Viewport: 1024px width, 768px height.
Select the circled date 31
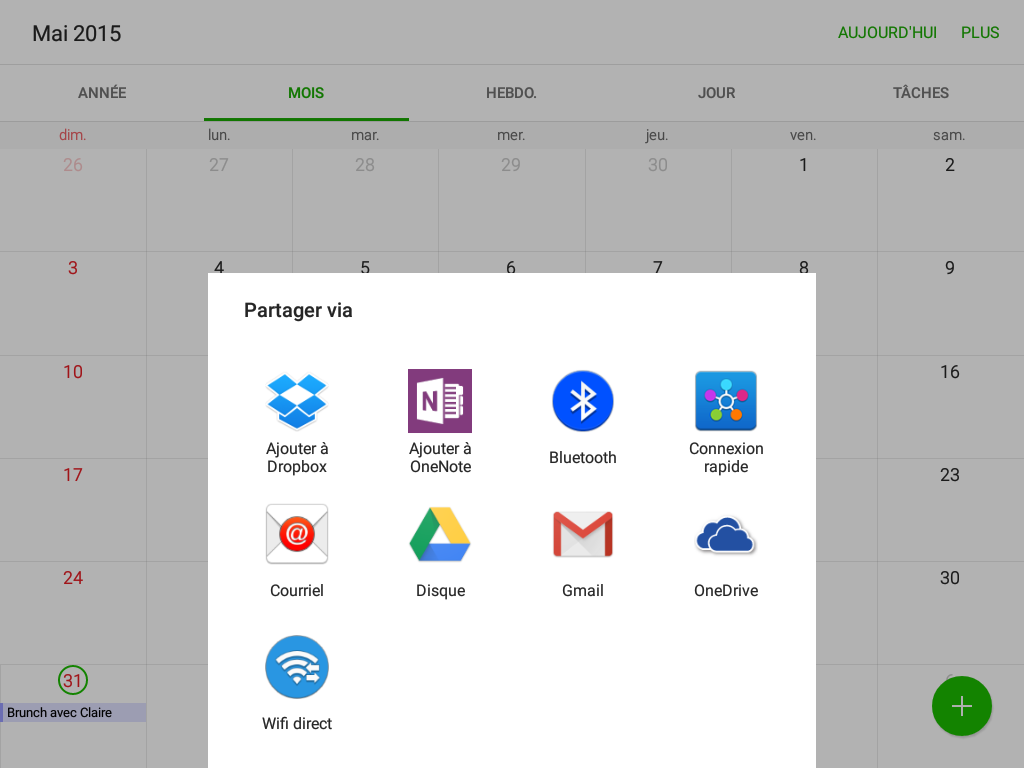[72, 680]
